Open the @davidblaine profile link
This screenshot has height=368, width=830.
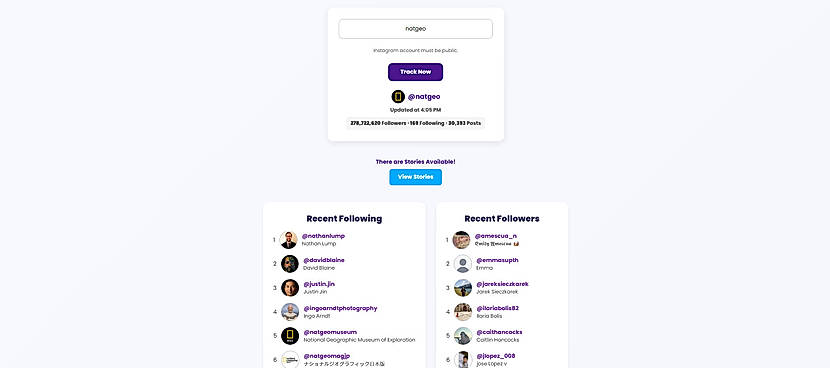324,260
